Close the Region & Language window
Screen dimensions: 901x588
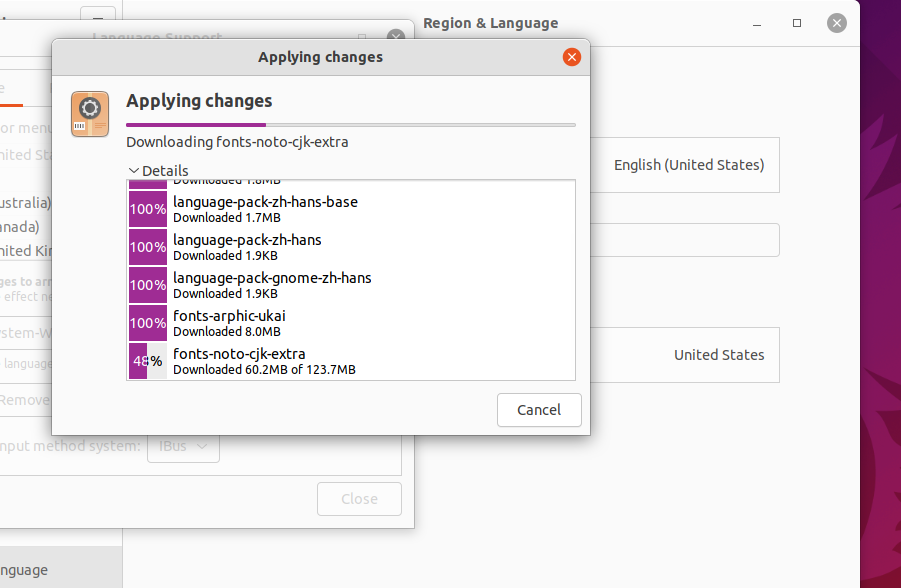click(x=837, y=23)
